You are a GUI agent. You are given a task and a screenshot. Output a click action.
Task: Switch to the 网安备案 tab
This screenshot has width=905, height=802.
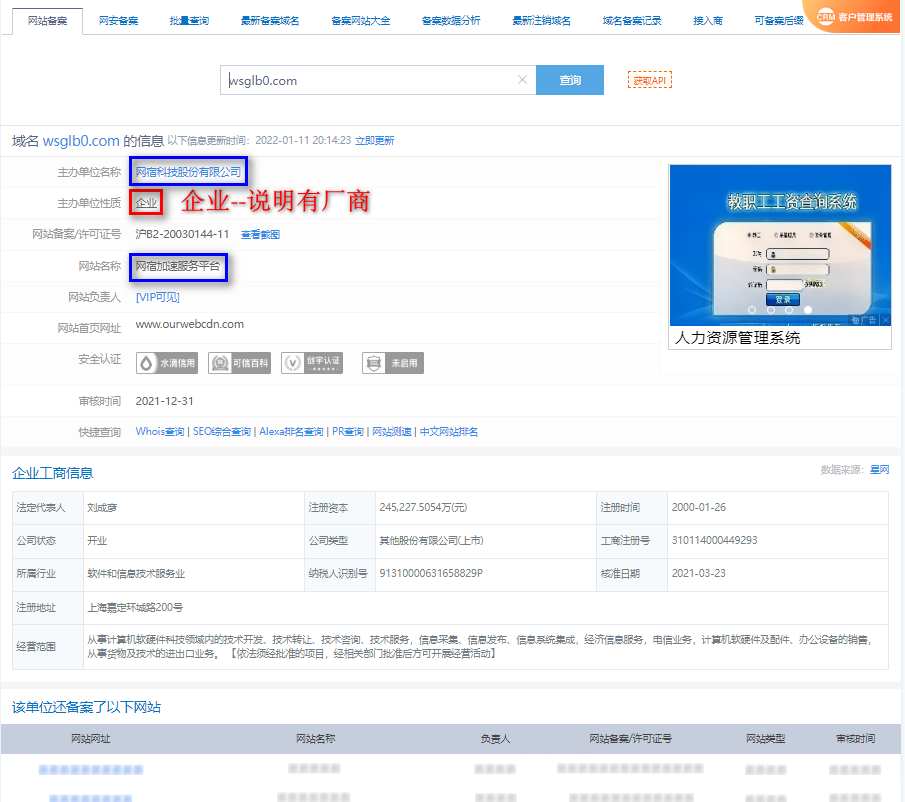[x=118, y=21]
